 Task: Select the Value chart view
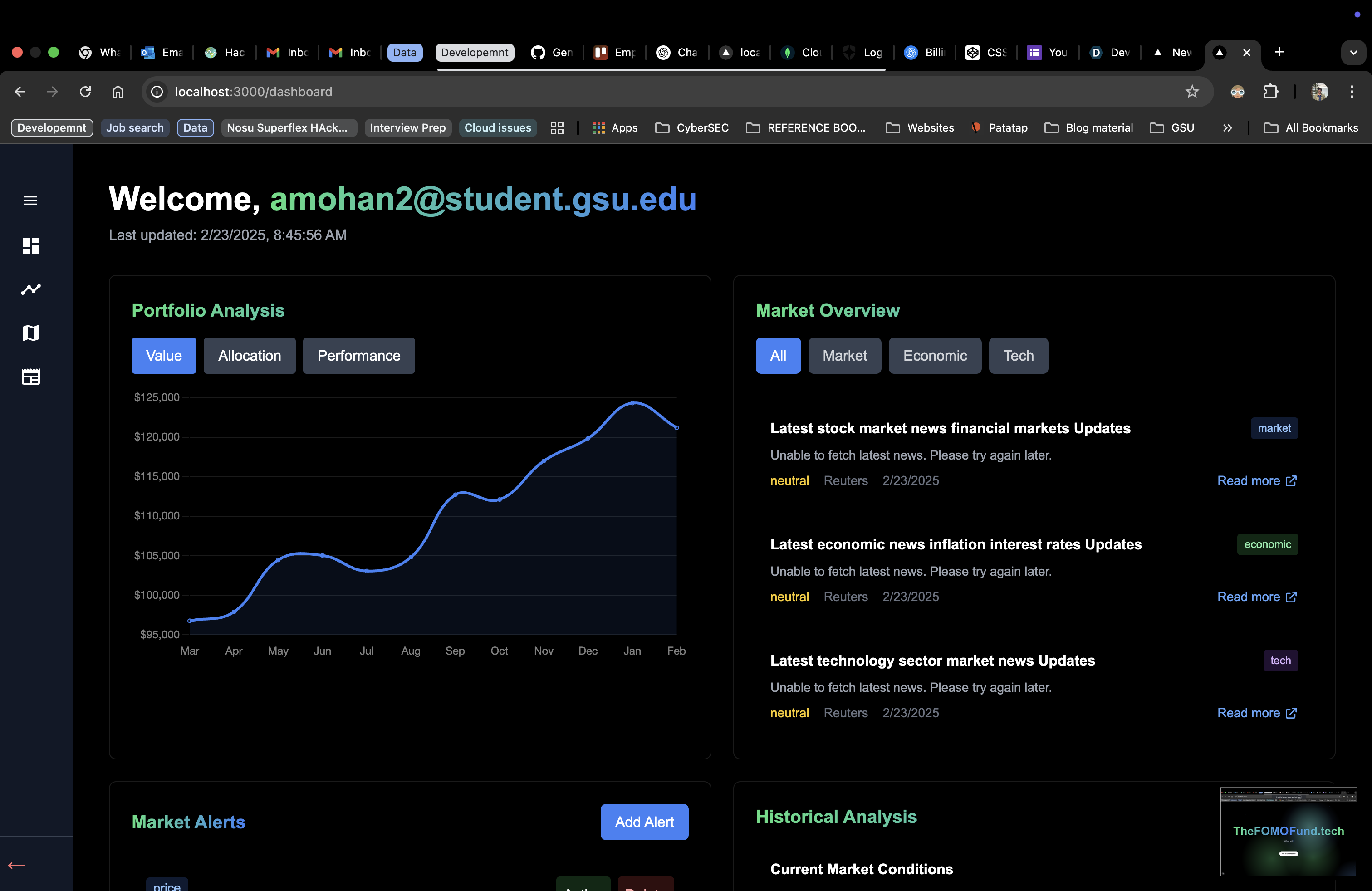click(164, 356)
